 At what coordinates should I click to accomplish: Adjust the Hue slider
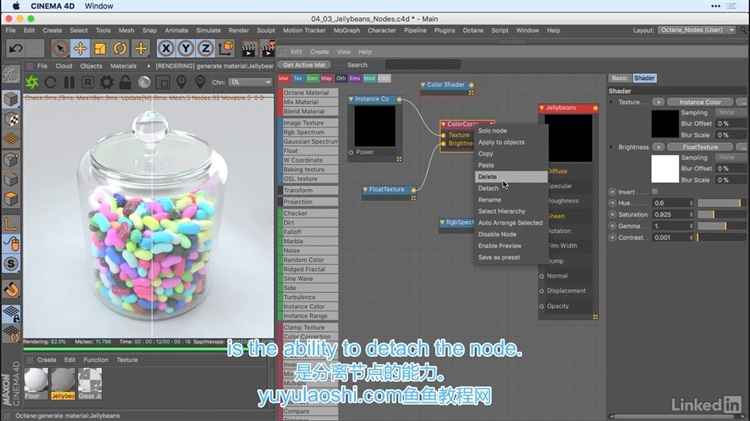719,203
